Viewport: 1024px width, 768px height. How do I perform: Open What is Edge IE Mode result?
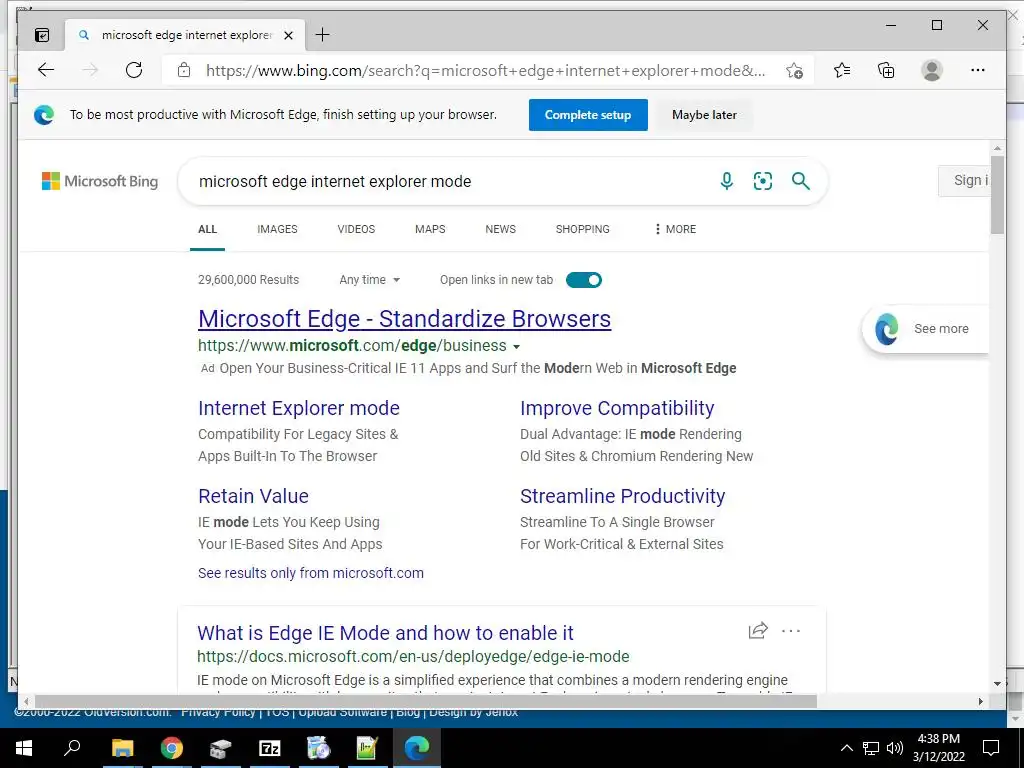[385, 633]
